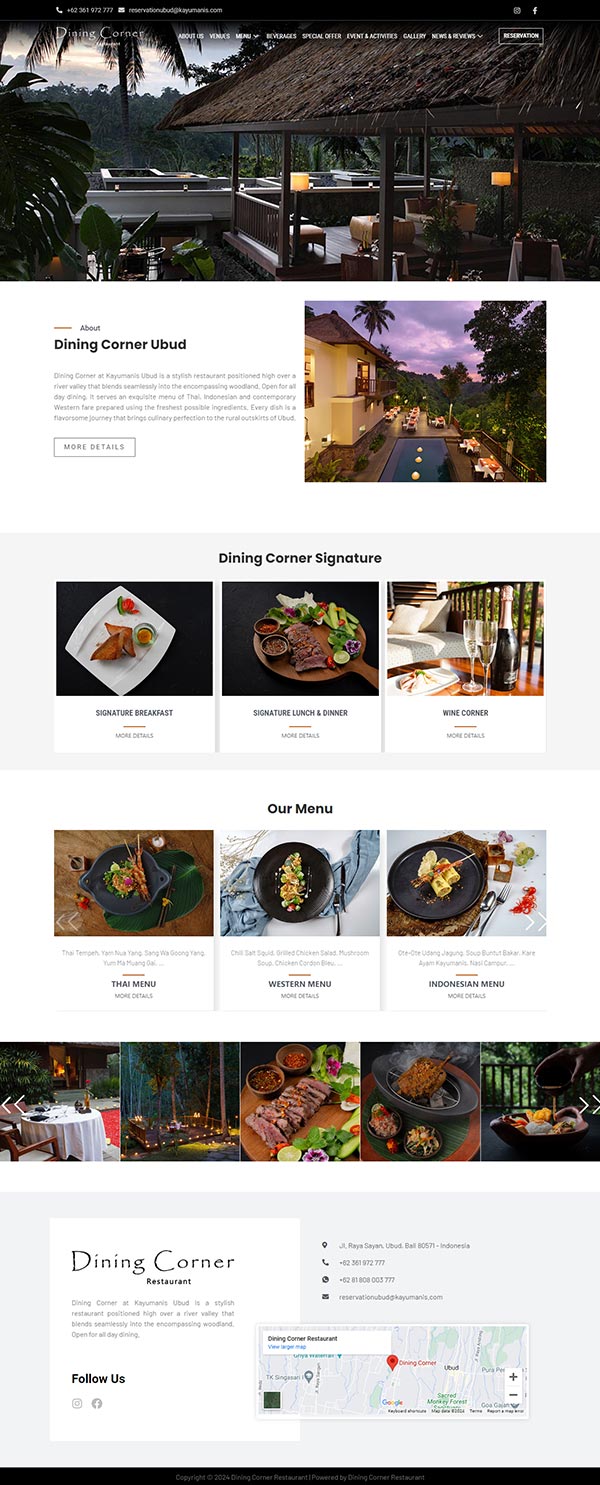Show previous slide in Our Menu carousel
Viewport: 600px width, 1485px height.
point(66,921)
